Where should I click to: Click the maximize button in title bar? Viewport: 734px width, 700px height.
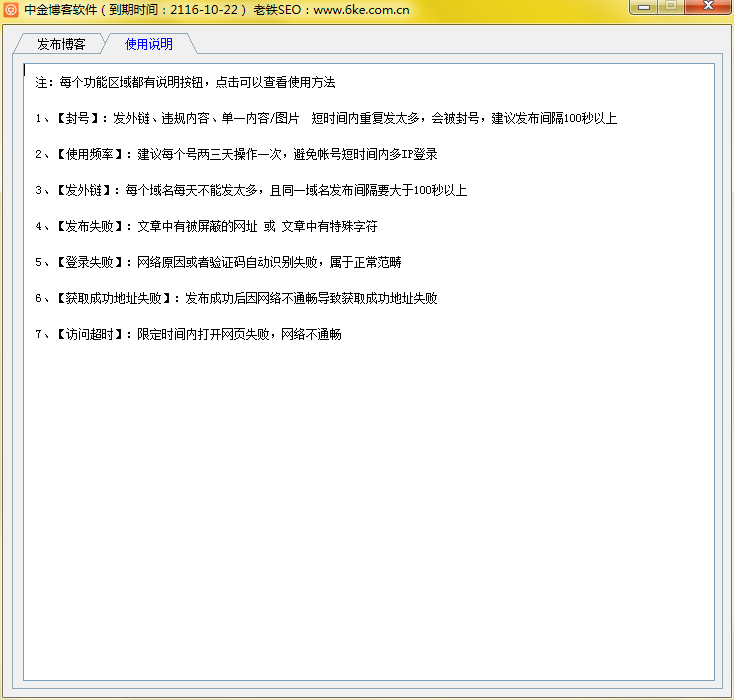671,6
